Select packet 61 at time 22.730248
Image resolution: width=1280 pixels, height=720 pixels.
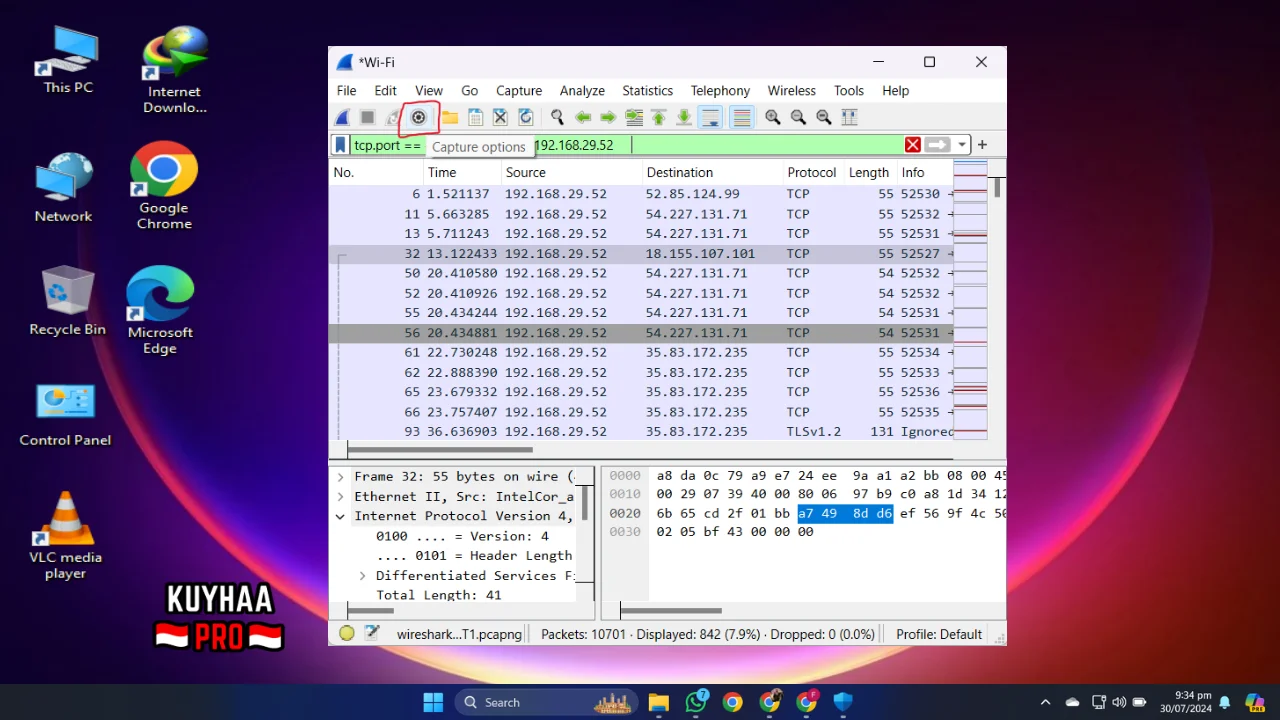(x=641, y=352)
